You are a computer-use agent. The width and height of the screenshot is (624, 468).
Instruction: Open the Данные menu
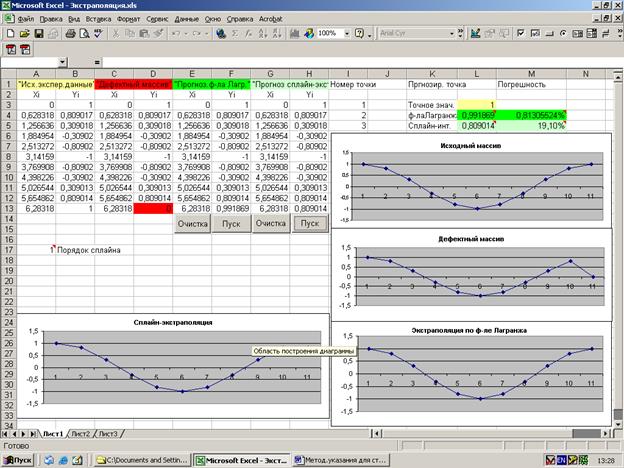click(x=185, y=19)
